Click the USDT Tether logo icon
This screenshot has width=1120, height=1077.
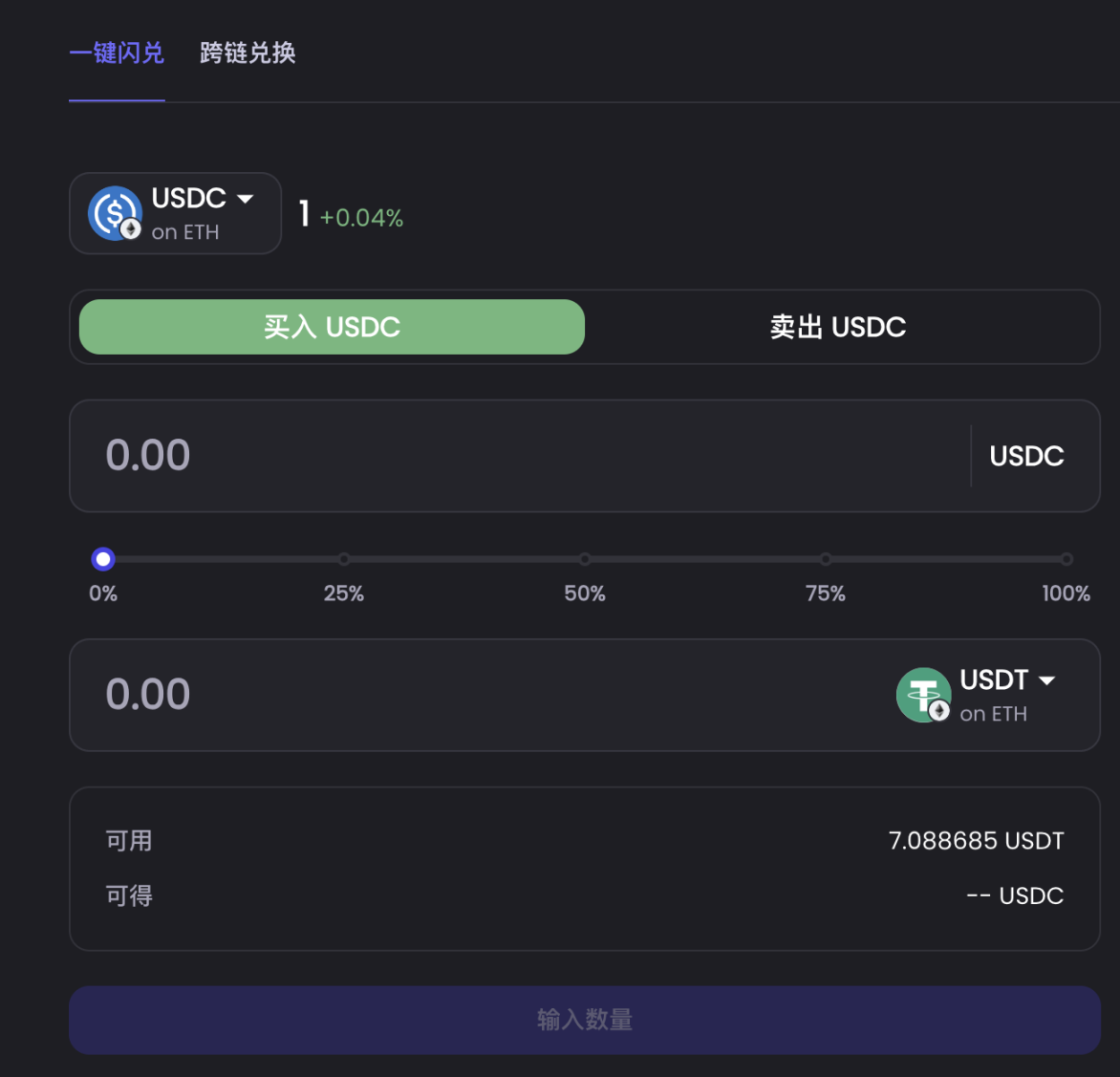coord(923,695)
